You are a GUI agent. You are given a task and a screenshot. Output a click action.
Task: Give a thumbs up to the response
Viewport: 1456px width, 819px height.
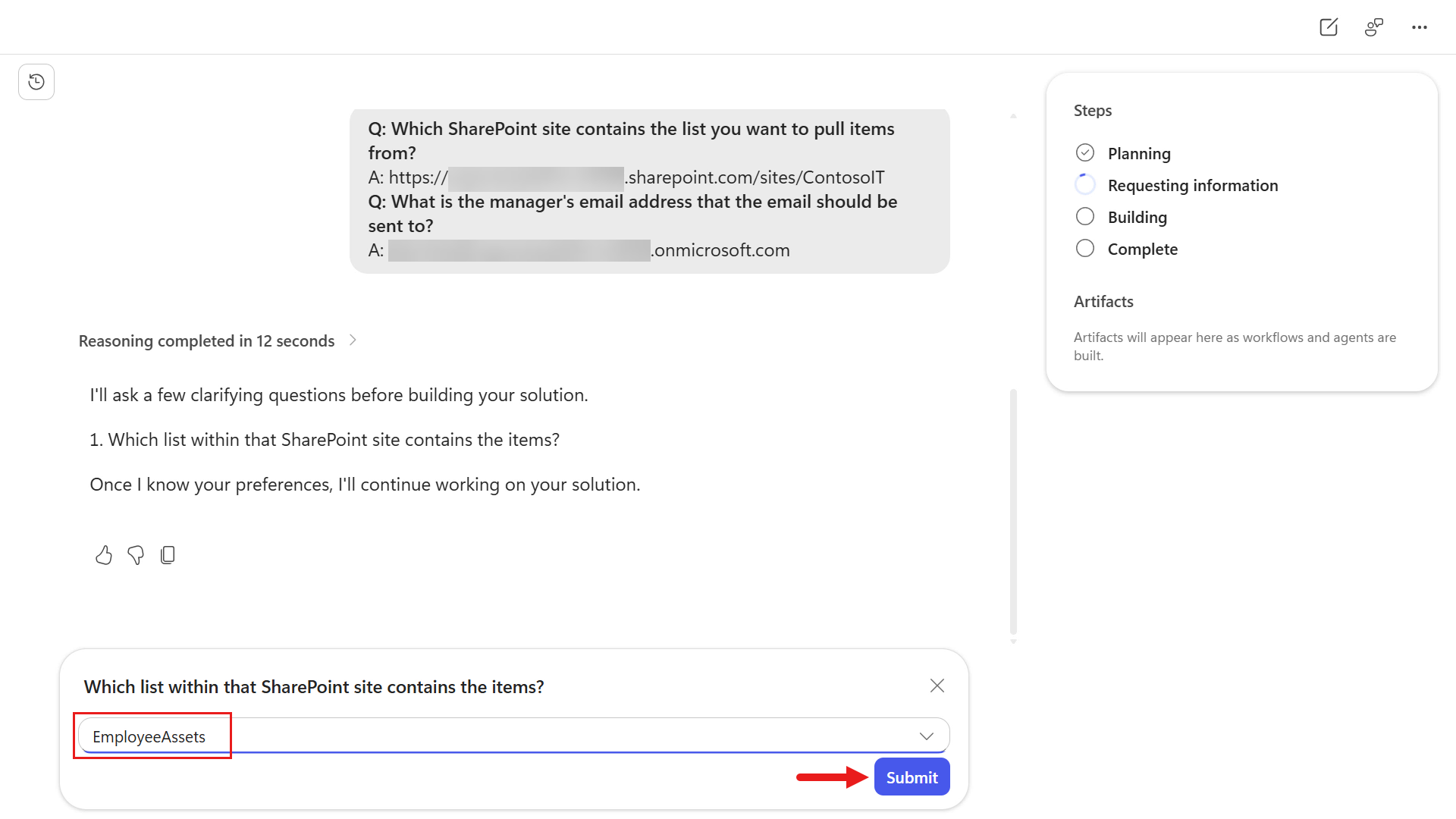[x=104, y=555]
